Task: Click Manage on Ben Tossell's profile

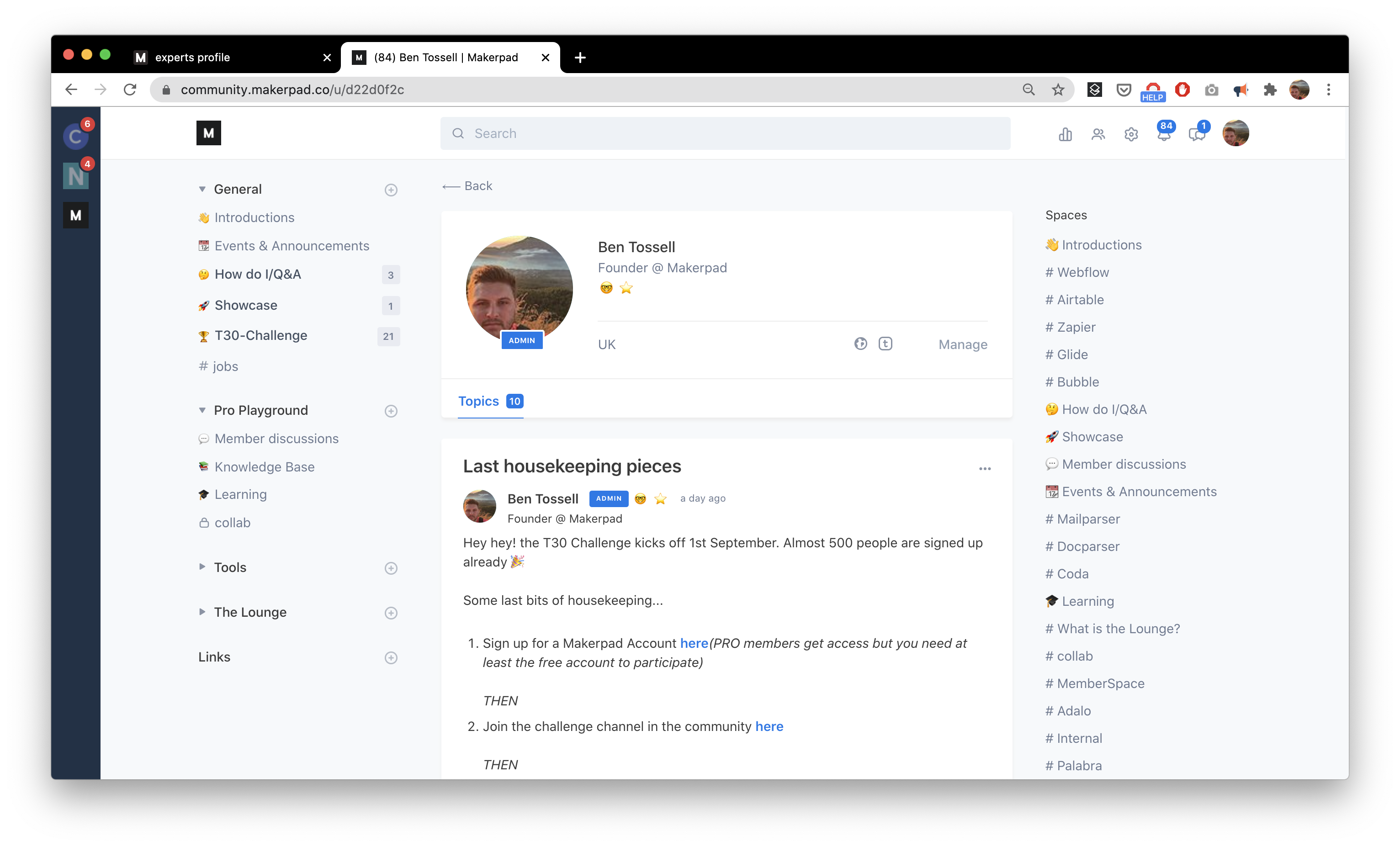Action: click(x=962, y=344)
